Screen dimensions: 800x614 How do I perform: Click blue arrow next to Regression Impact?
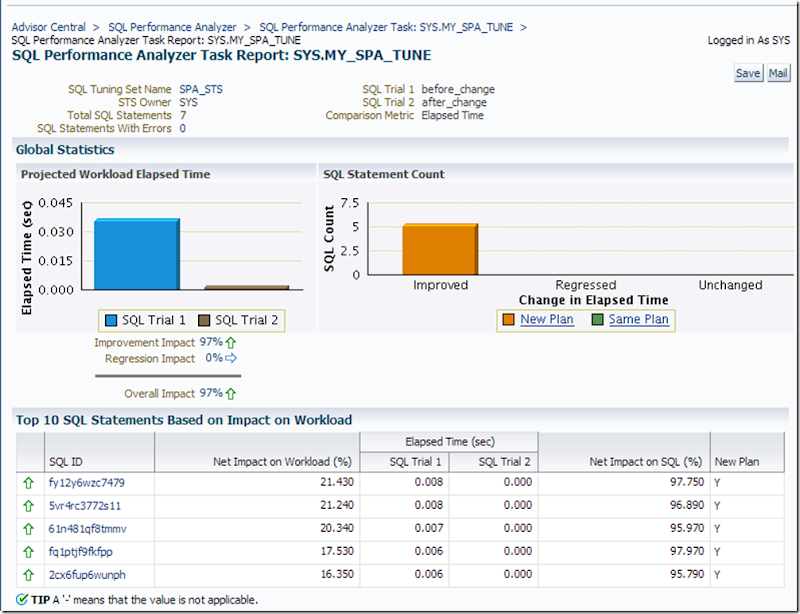231,358
